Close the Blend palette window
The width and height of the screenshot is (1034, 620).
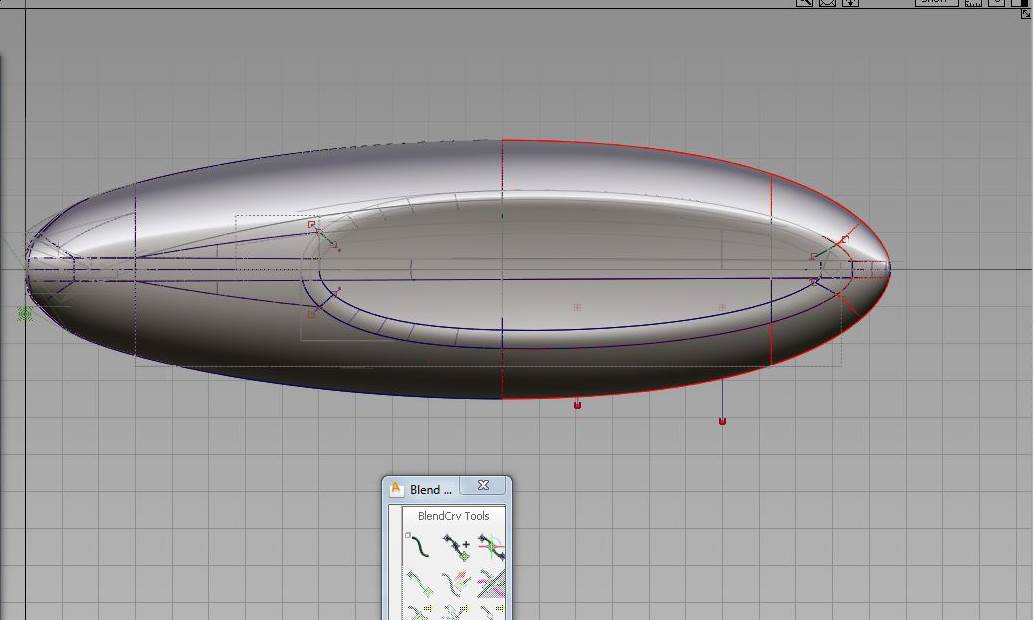tap(484, 486)
